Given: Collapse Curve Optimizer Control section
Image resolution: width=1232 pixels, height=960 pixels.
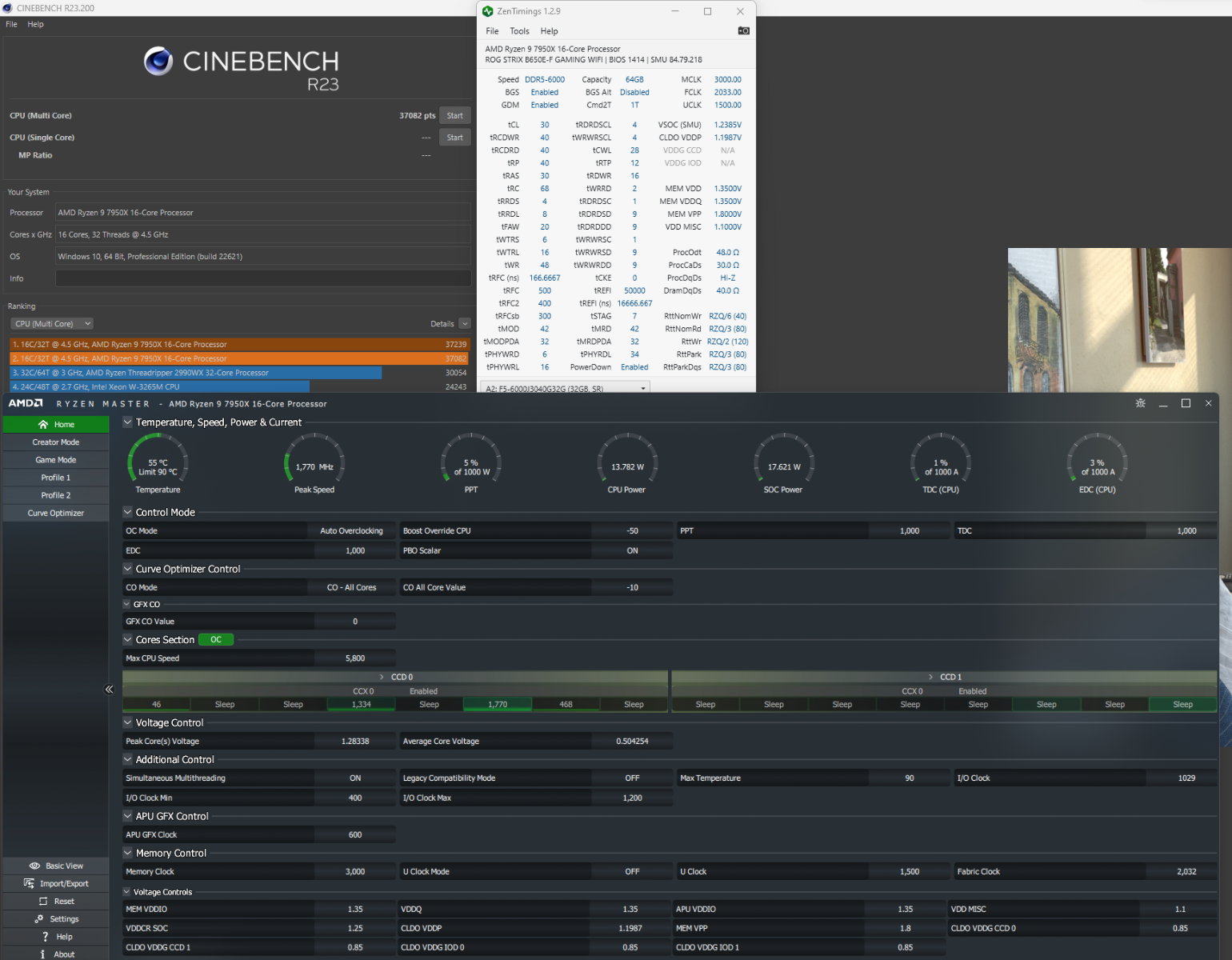Looking at the screenshot, I should pyautogui.click(x=127, y=569).
